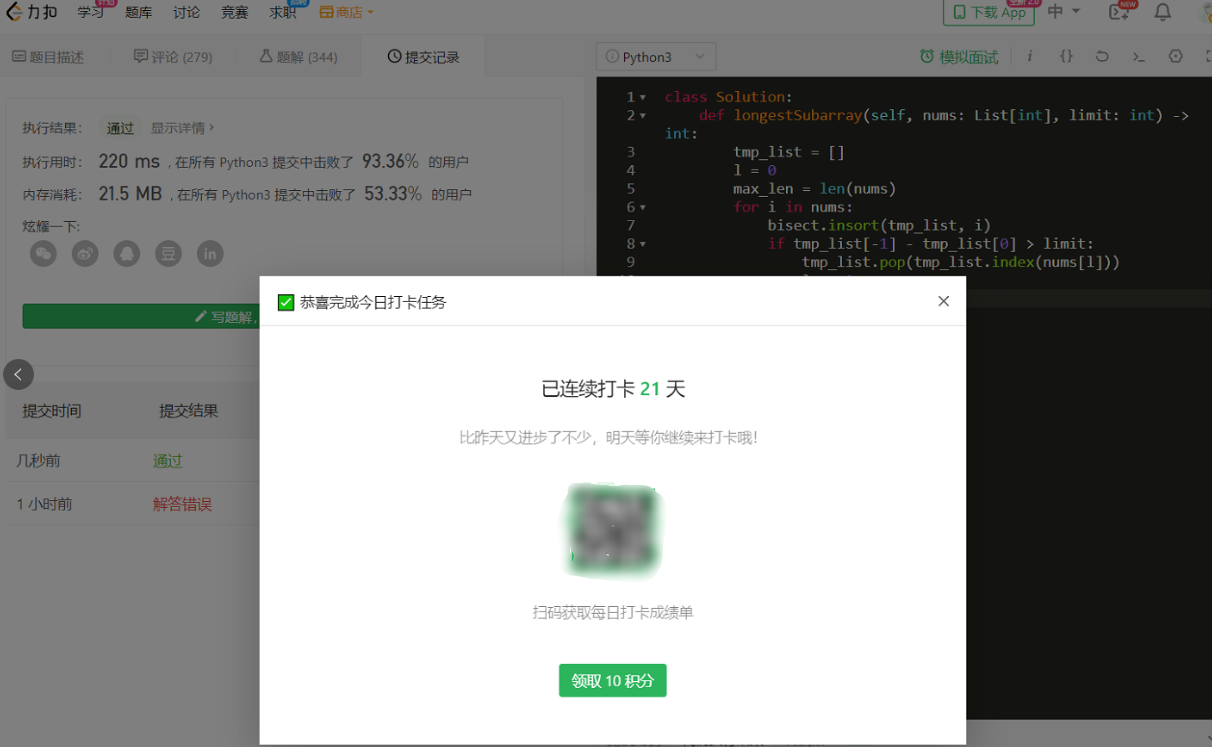1212x747 pixels.
Task: Click the 扫码获取每日打卡成绩单 caption
Action: tap(613, 612)
